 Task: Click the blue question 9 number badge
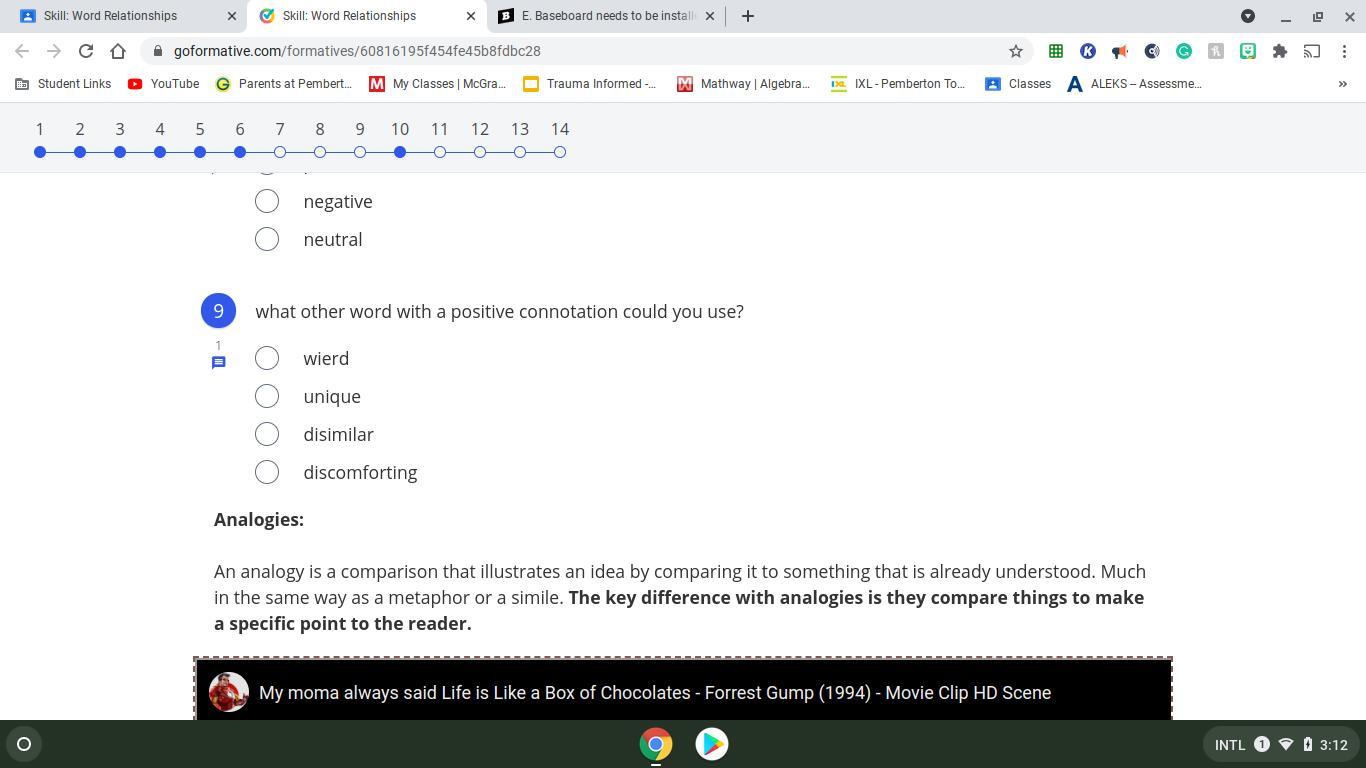coord(218,311)
